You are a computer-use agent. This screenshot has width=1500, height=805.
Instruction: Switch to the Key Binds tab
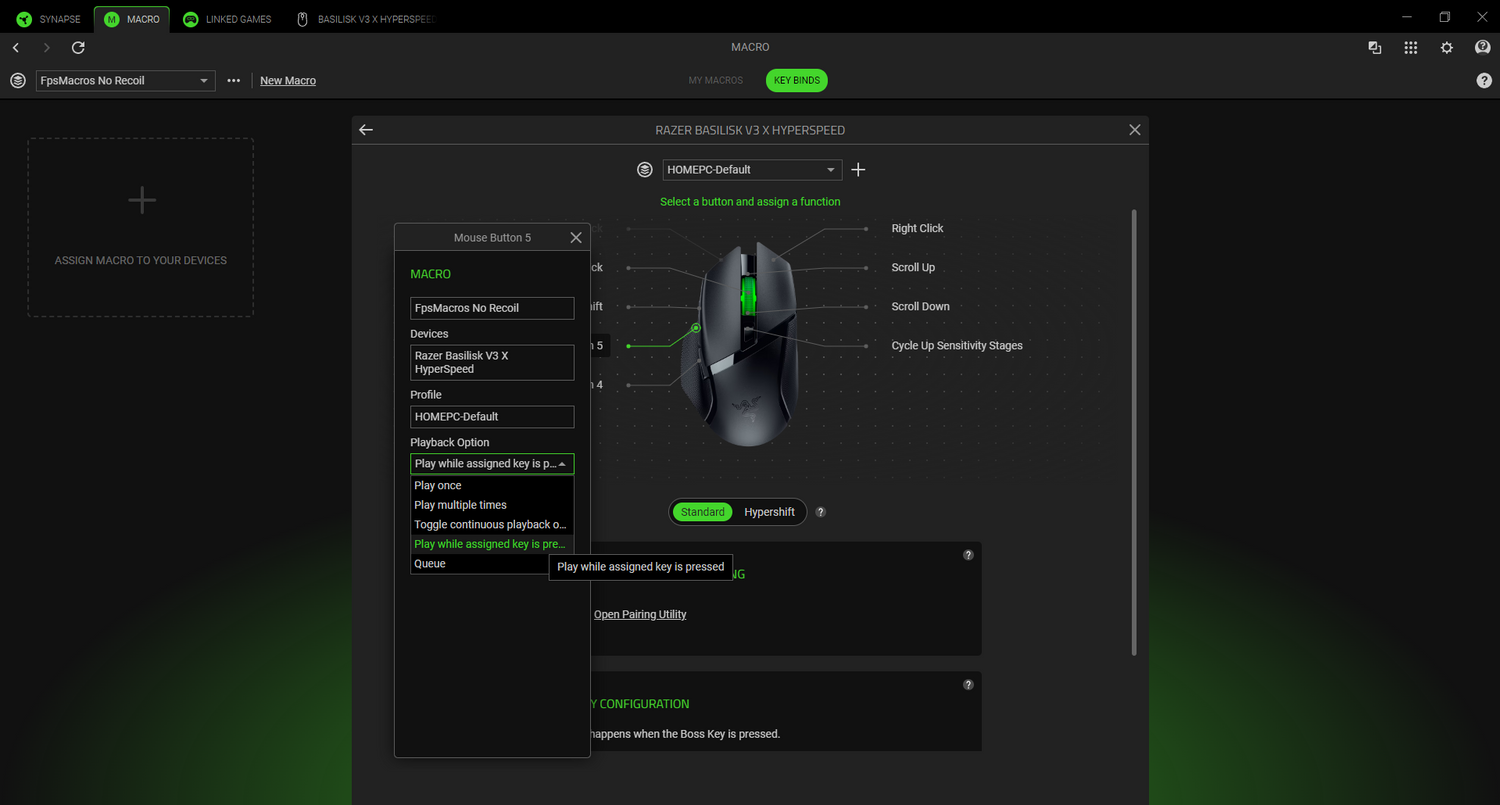pos(796,81)
